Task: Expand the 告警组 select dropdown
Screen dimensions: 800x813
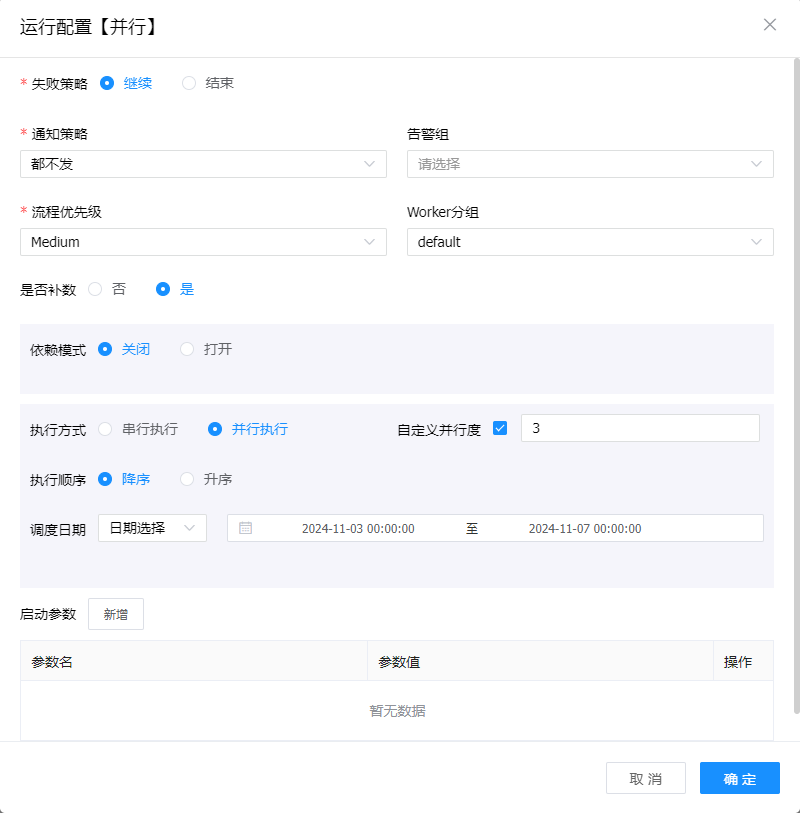Action: click(x=590, y=164)
